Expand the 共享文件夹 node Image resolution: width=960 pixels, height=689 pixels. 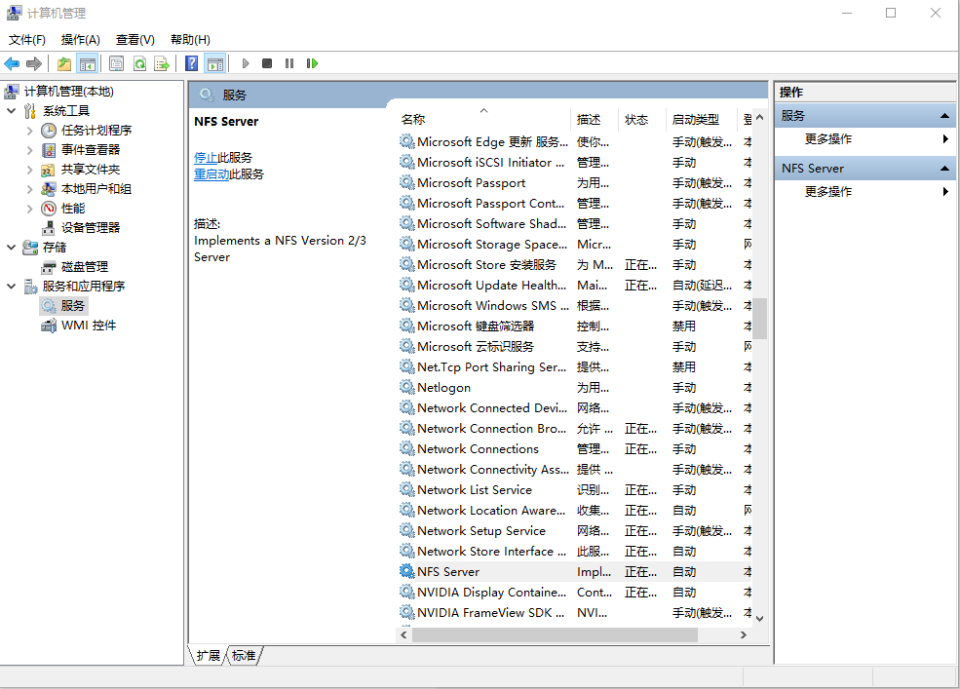(x=29, y=170)
